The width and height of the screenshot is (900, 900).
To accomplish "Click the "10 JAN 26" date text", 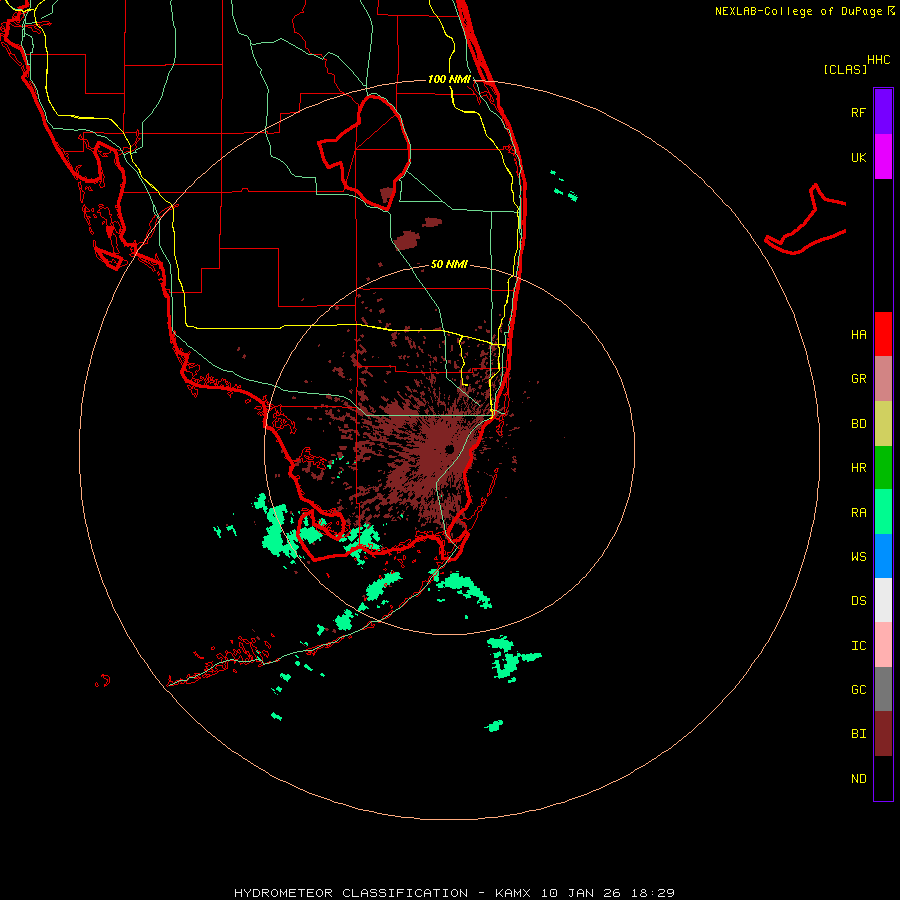I will tap(581, 893).
